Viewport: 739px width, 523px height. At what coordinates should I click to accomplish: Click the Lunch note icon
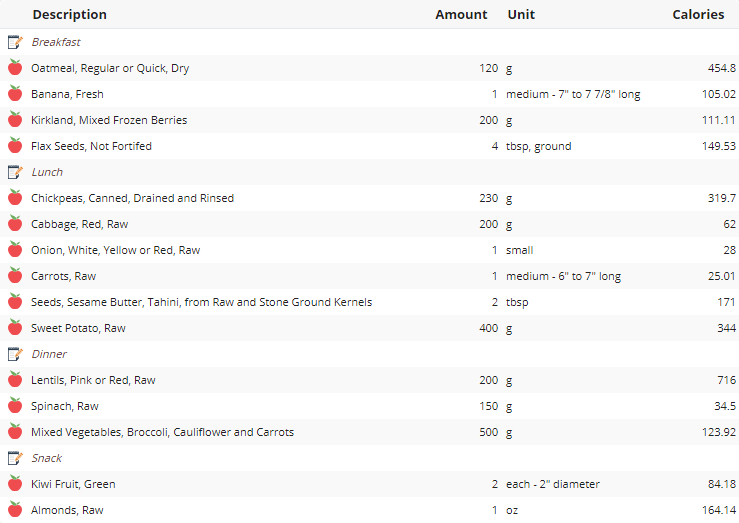[15, 172]
